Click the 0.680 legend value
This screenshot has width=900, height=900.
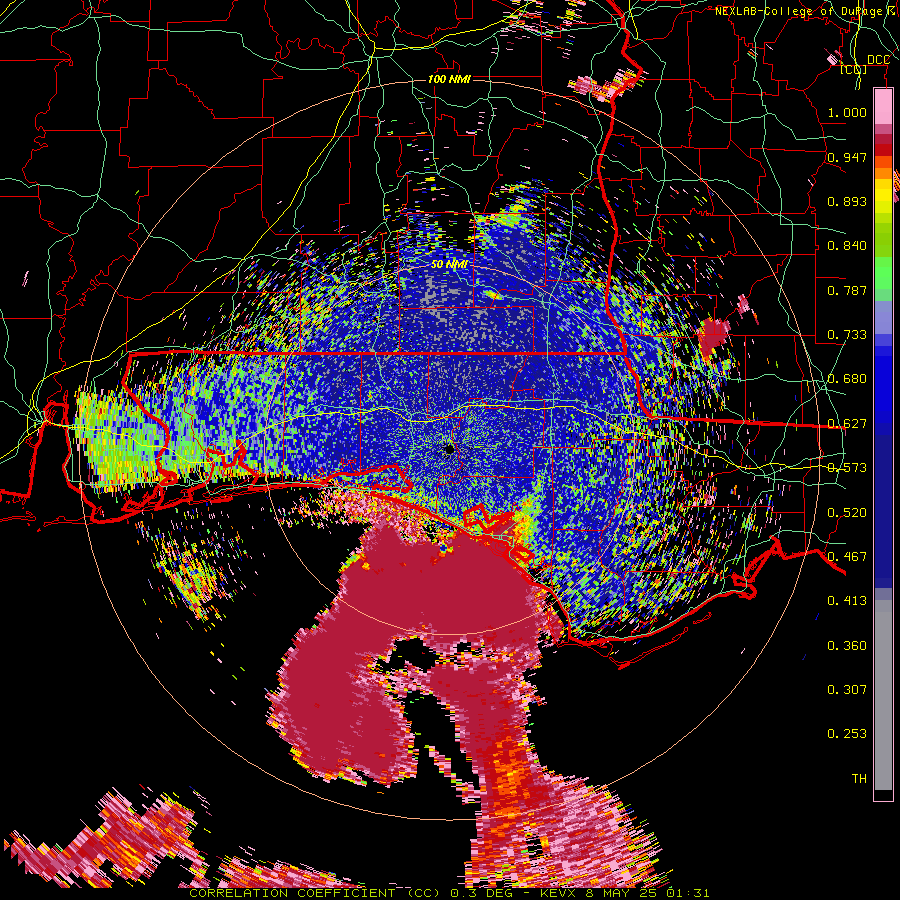pos(847,379)
